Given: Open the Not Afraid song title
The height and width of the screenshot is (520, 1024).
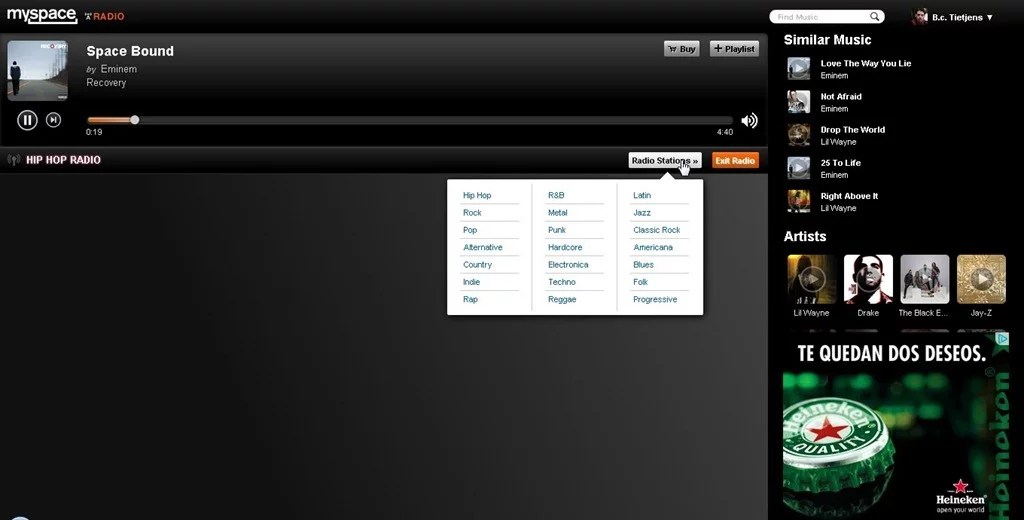Looking at the screenshot, I should [841, 97].
